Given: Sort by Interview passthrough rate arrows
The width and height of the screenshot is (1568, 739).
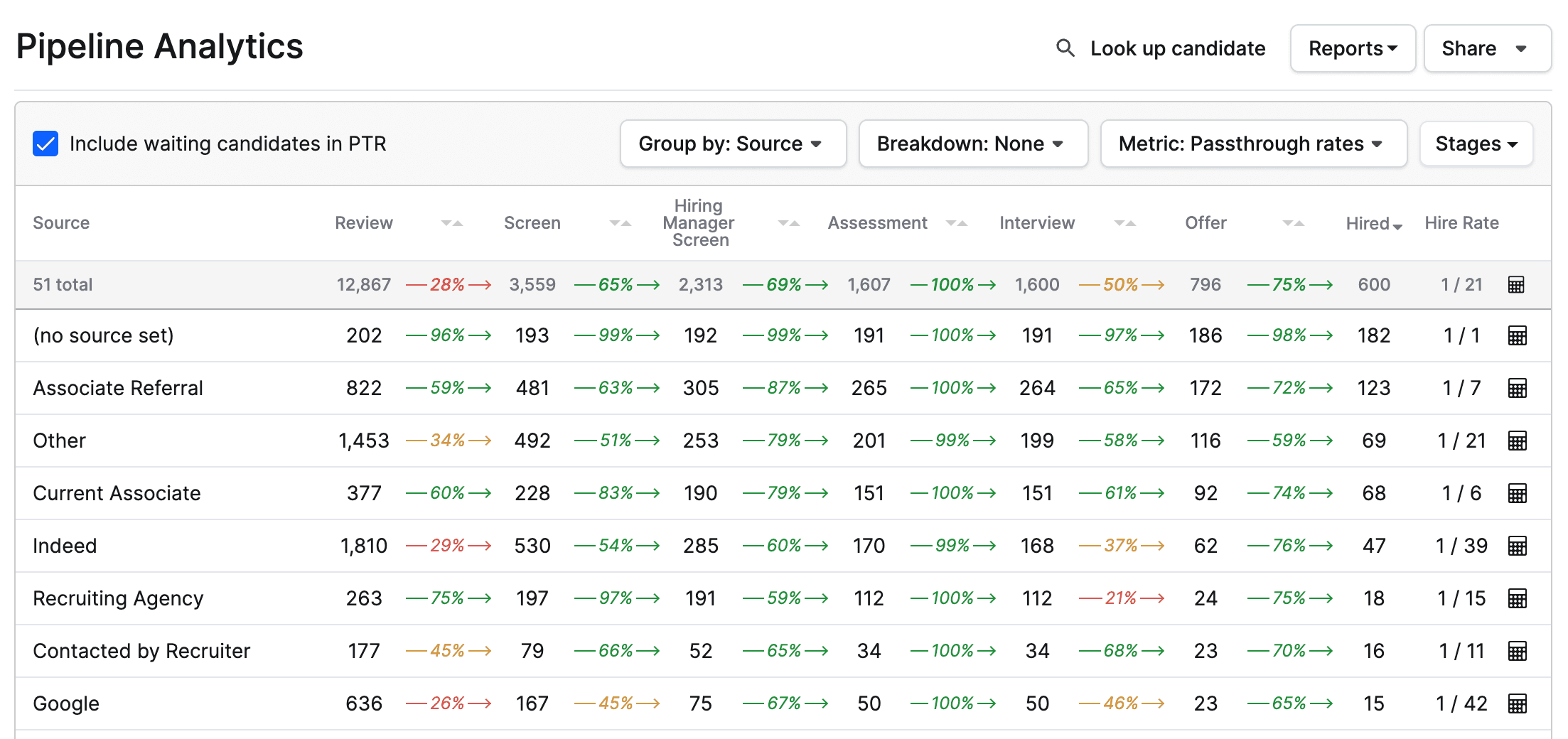Looking at the screenshot, I should 1124,223.
